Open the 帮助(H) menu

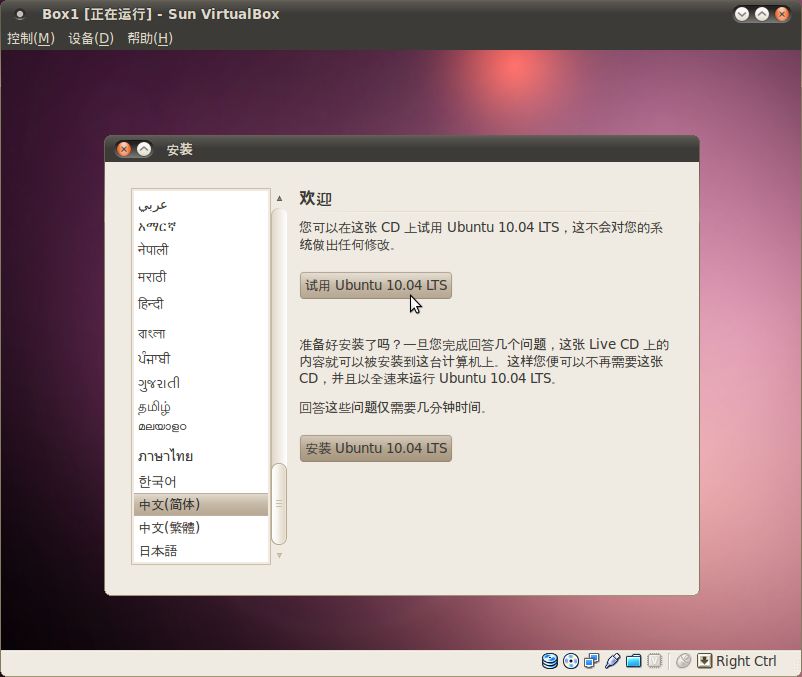click(x=150, y=38)
